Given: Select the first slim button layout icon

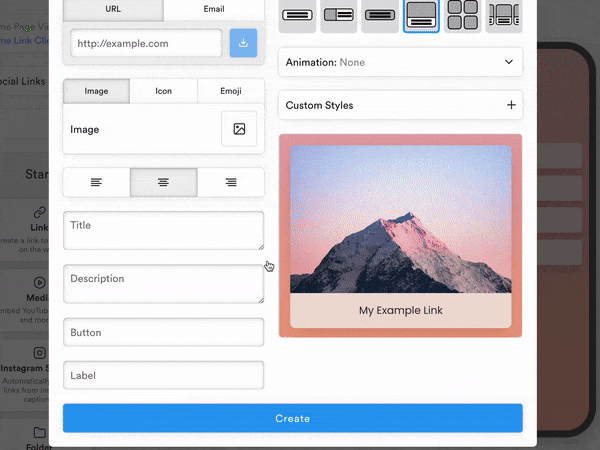Looking at the screenshot, I should [298, 15].
